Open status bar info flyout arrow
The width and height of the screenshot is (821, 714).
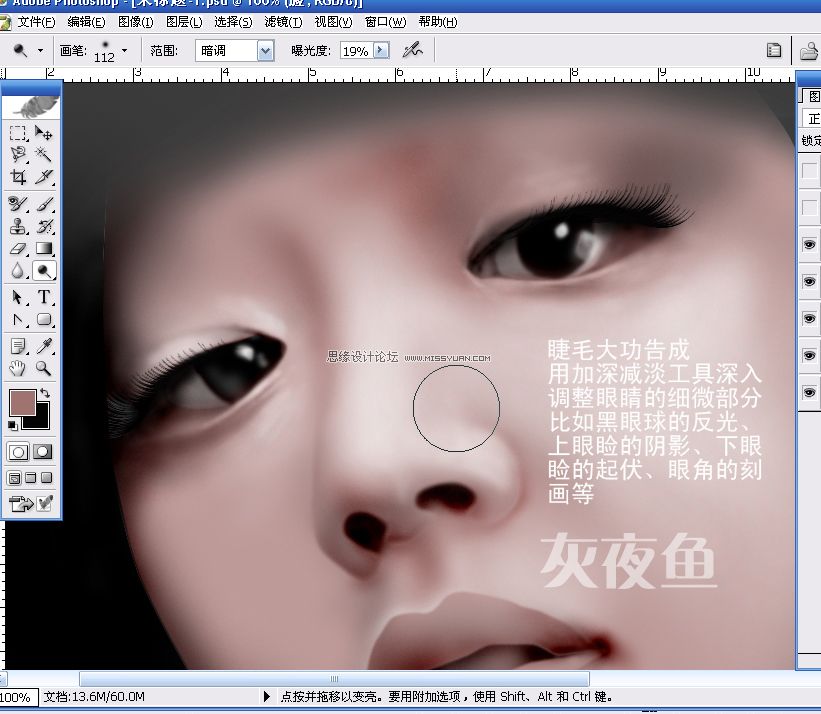(267, 697)
